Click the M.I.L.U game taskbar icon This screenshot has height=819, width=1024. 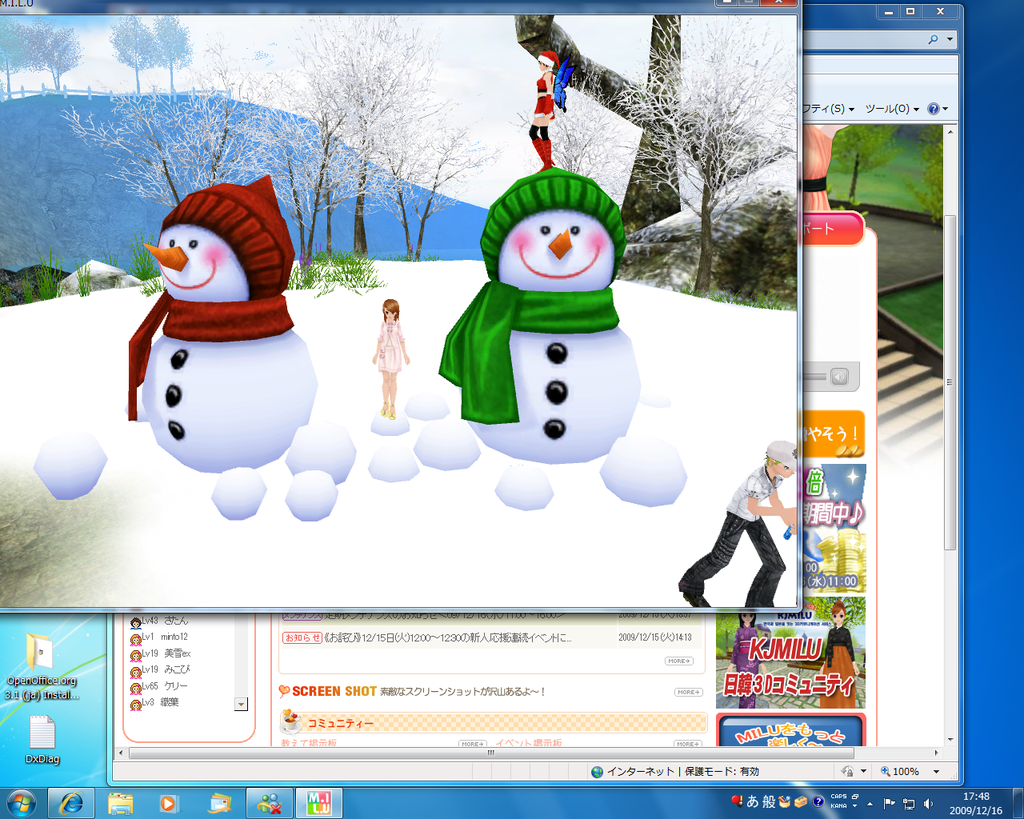[318, 803]
